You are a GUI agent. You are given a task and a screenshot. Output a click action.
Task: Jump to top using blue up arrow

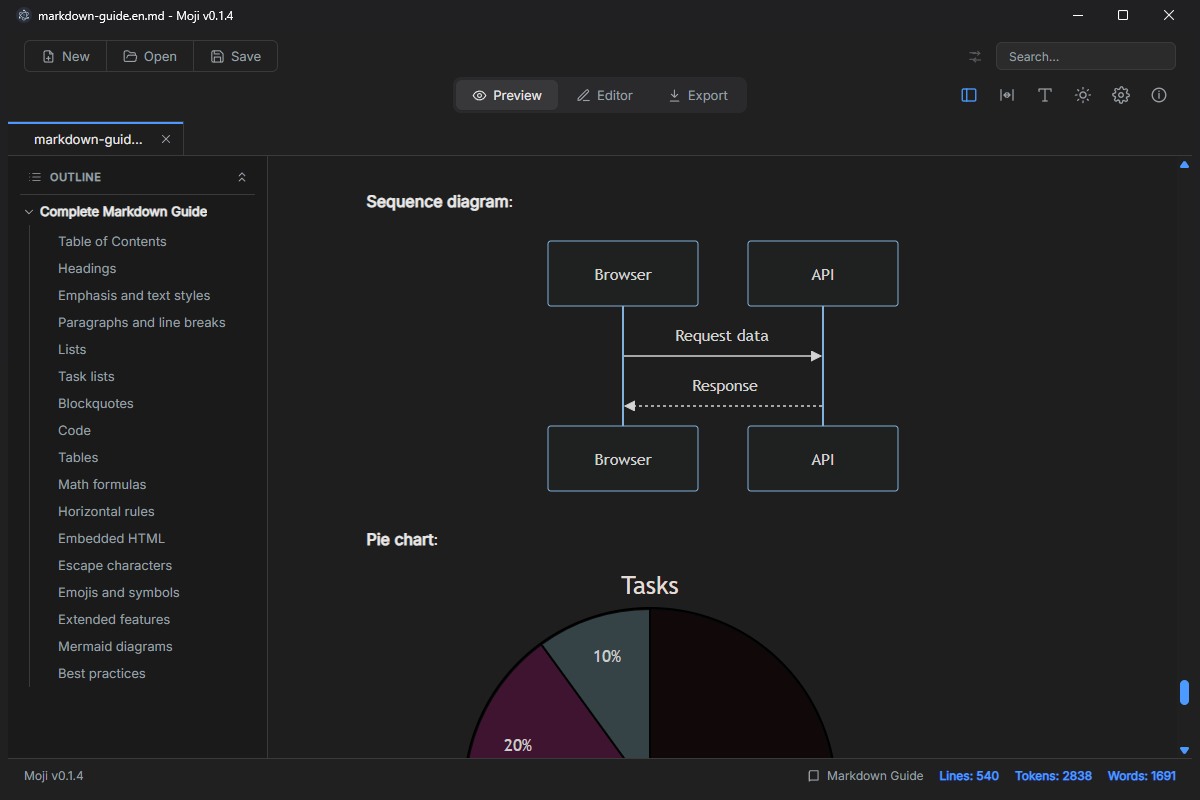tap(1185, 164)
